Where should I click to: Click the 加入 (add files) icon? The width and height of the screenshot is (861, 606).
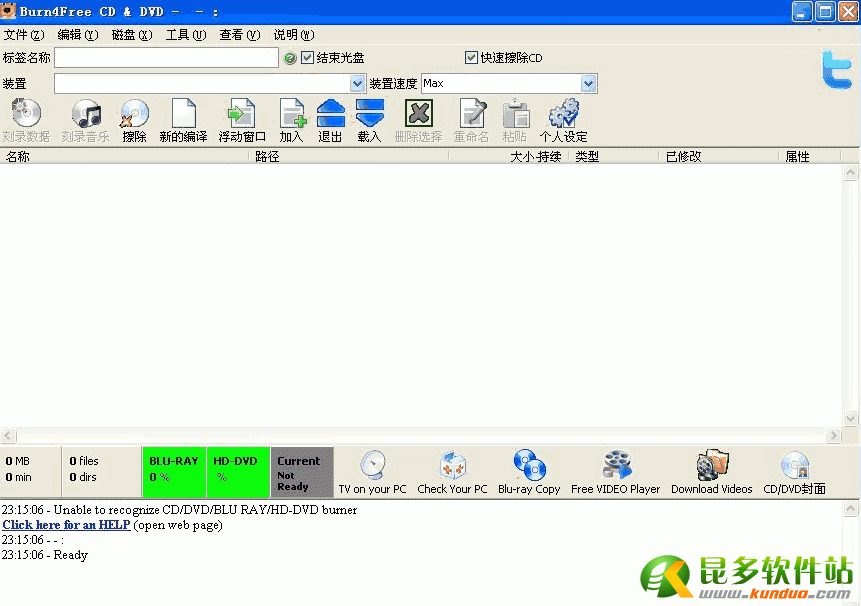click(x=291, y=116)
